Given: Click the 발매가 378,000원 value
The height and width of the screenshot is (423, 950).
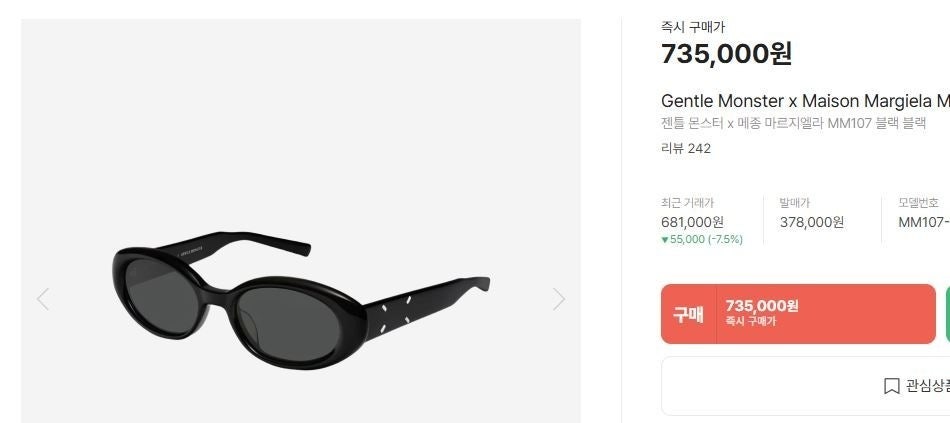Looking at the screenshot, I should pyautogui.click(x=812, y=222).
